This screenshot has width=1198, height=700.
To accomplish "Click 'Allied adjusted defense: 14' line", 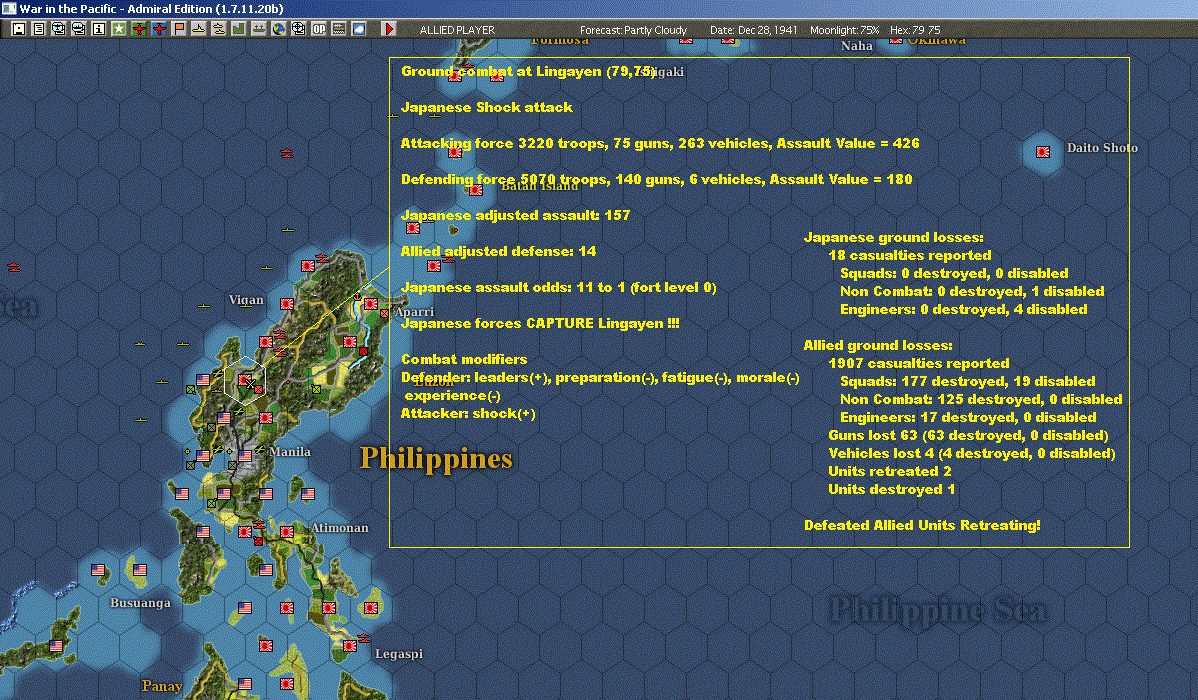I will [498, 251].
